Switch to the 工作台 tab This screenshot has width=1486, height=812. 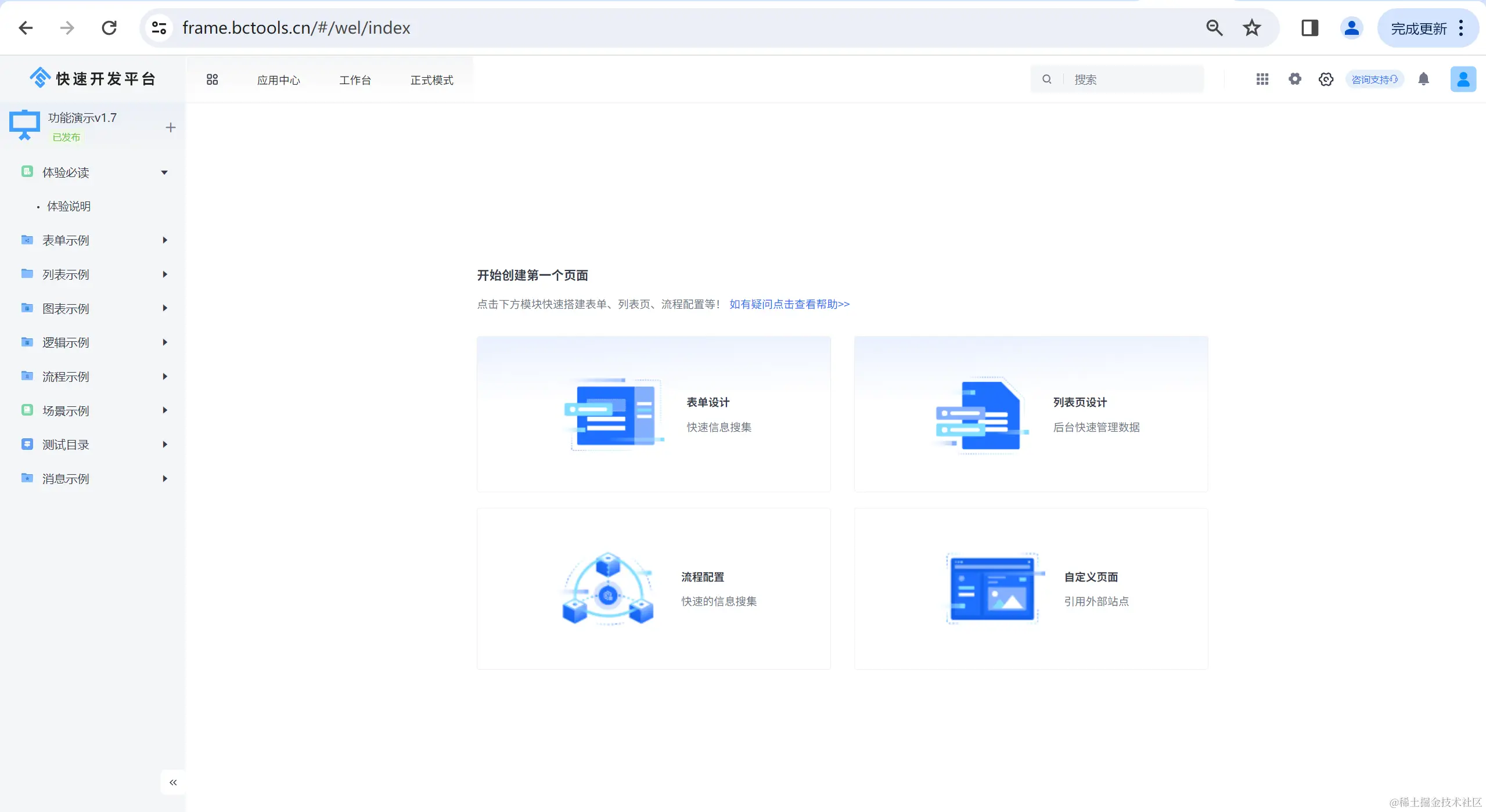[355, 80]
